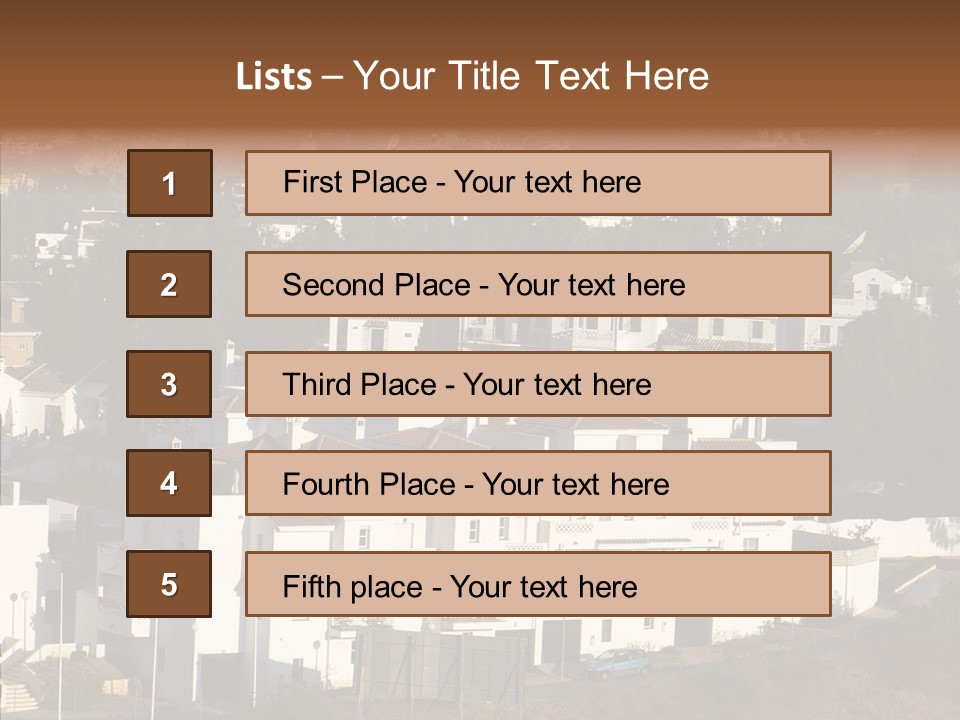Click the number 3 box
This screenshot has height=720, width=960.
click(x=169, y=384)
